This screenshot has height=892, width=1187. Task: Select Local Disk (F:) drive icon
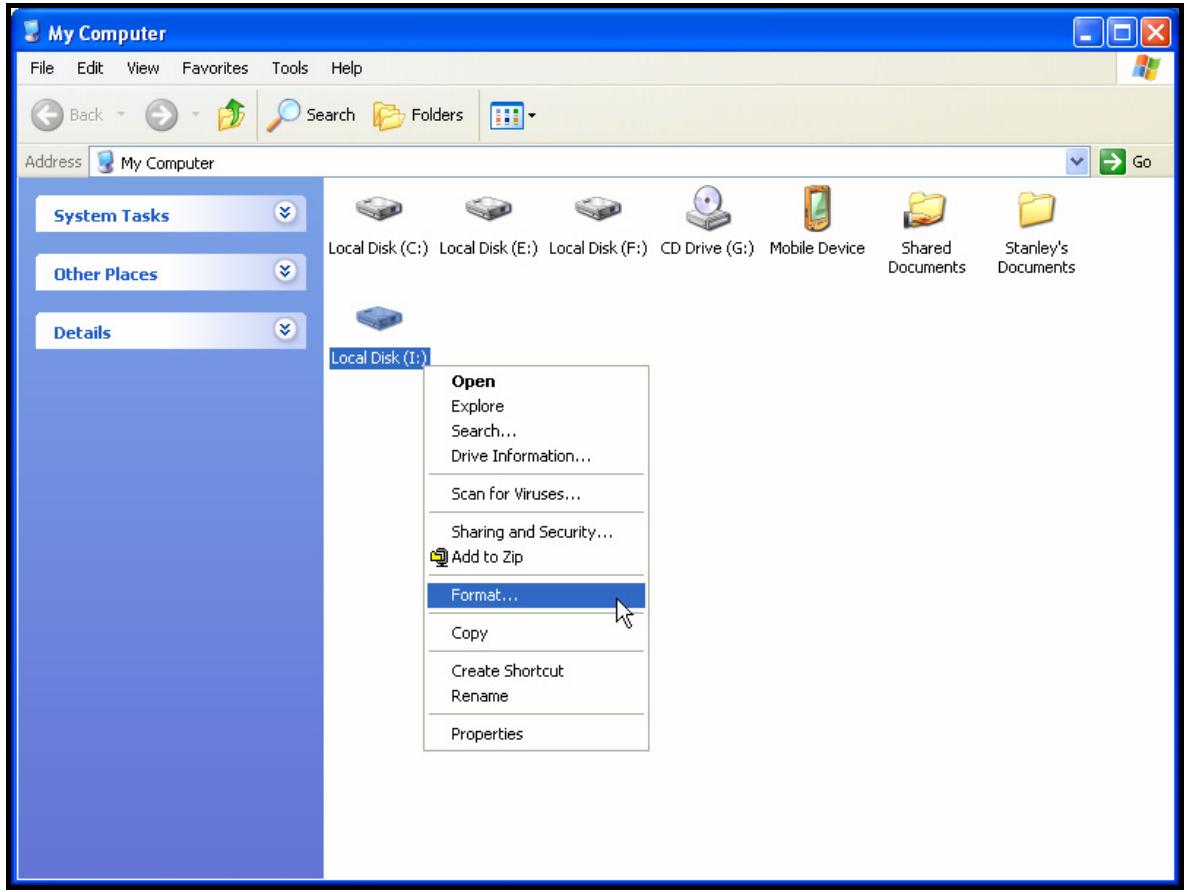(x=598, y=208)
